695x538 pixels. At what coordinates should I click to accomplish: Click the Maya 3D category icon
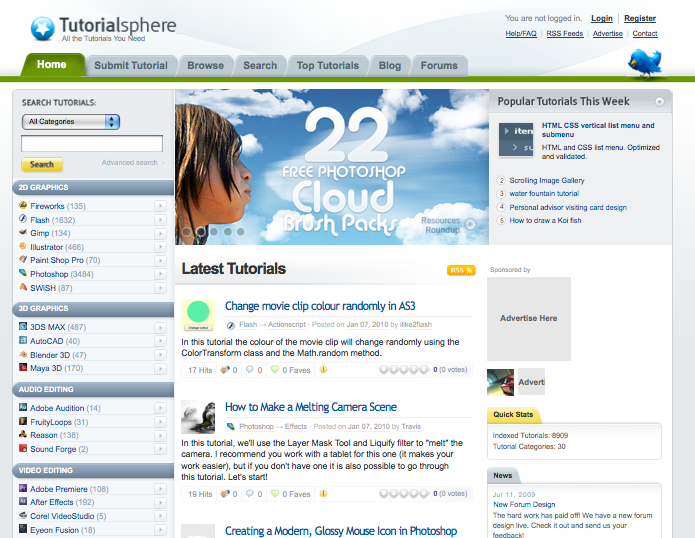pos(23,367)
